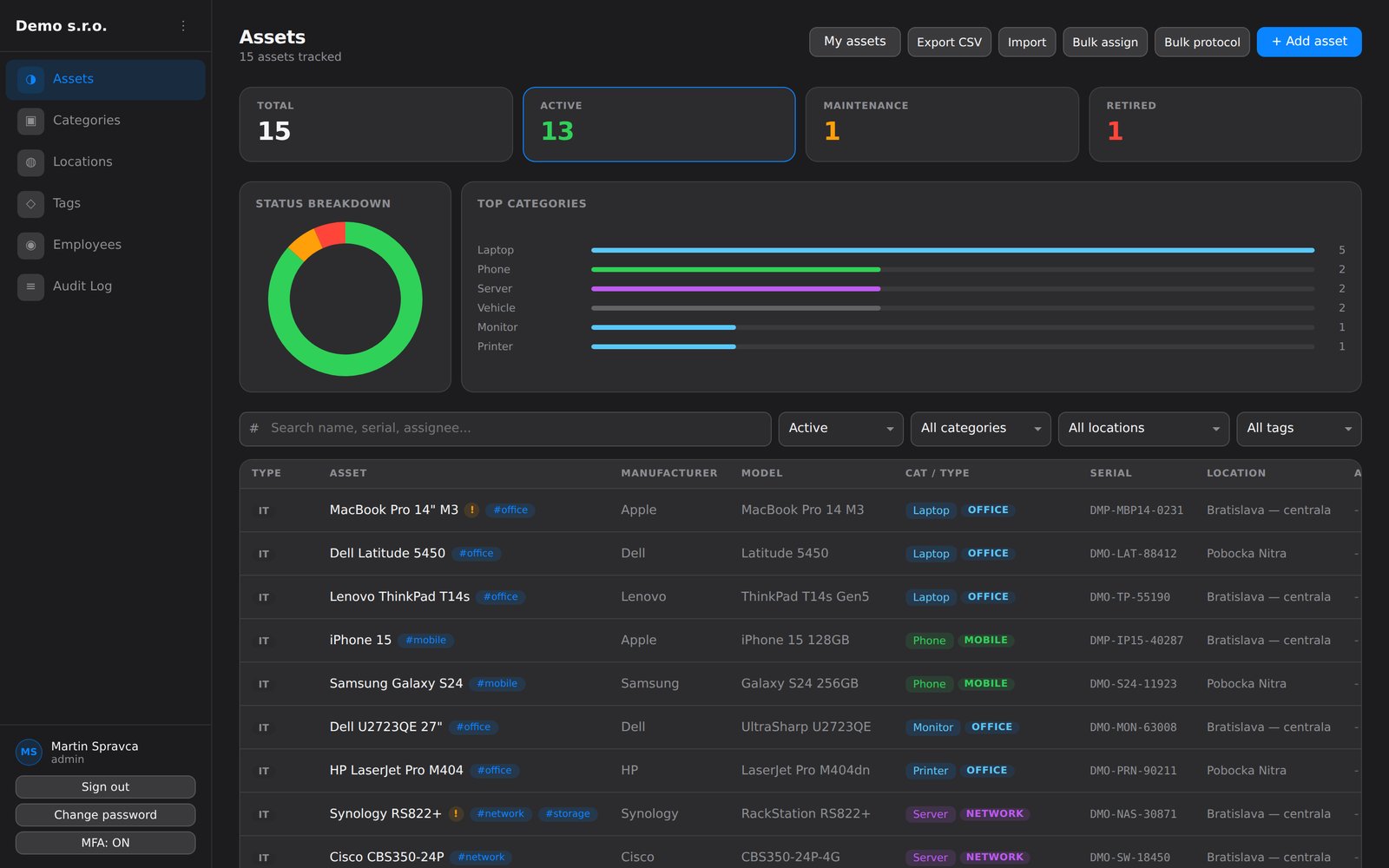Click warning icon next to Synology RS822+
The width and height of the screenshot is (1389, 868).
pyautogui.click(x=456, y=814)
